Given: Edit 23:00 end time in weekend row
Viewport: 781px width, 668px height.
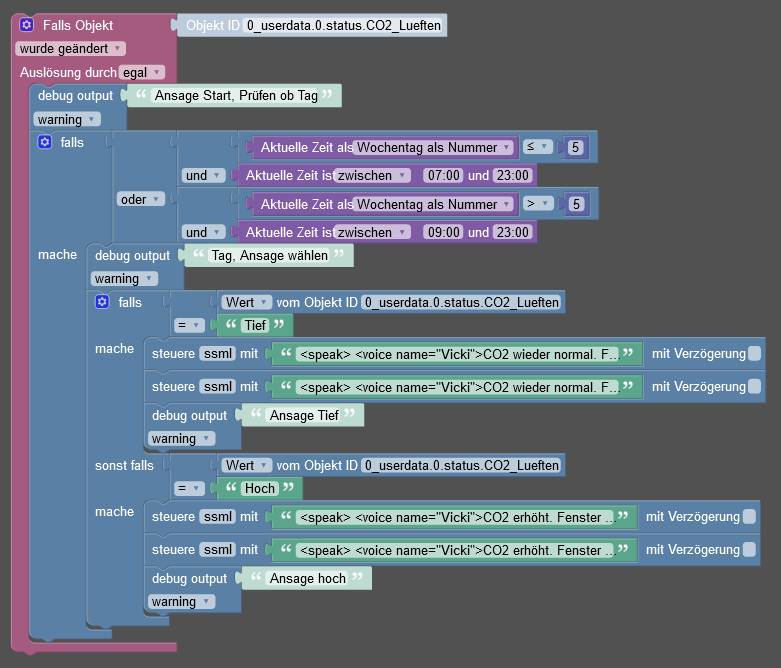Looking at the screenshot, I should 513,232.
